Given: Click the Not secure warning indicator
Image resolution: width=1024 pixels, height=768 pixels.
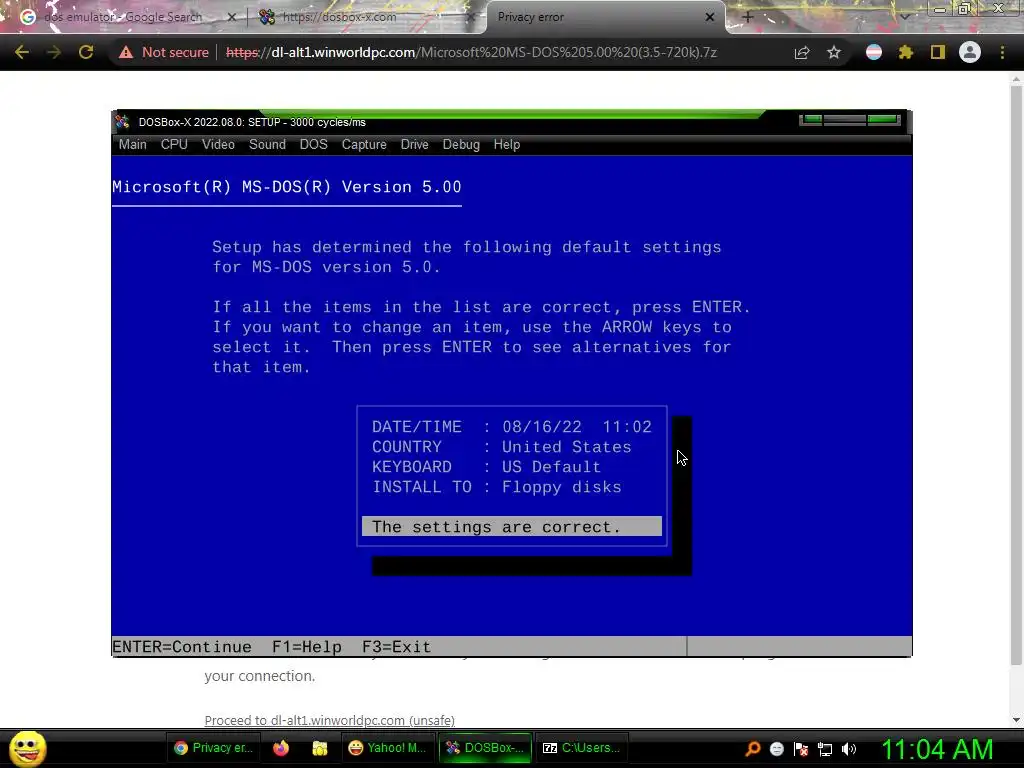Looking at the screenshot, I should pos(163,52).
